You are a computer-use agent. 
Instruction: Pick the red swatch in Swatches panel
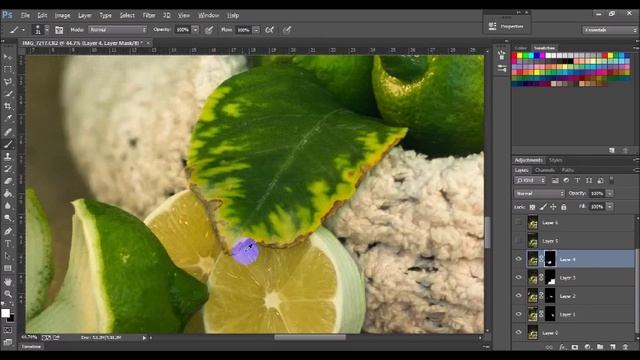pyautogui.click(x=514, y=56)
